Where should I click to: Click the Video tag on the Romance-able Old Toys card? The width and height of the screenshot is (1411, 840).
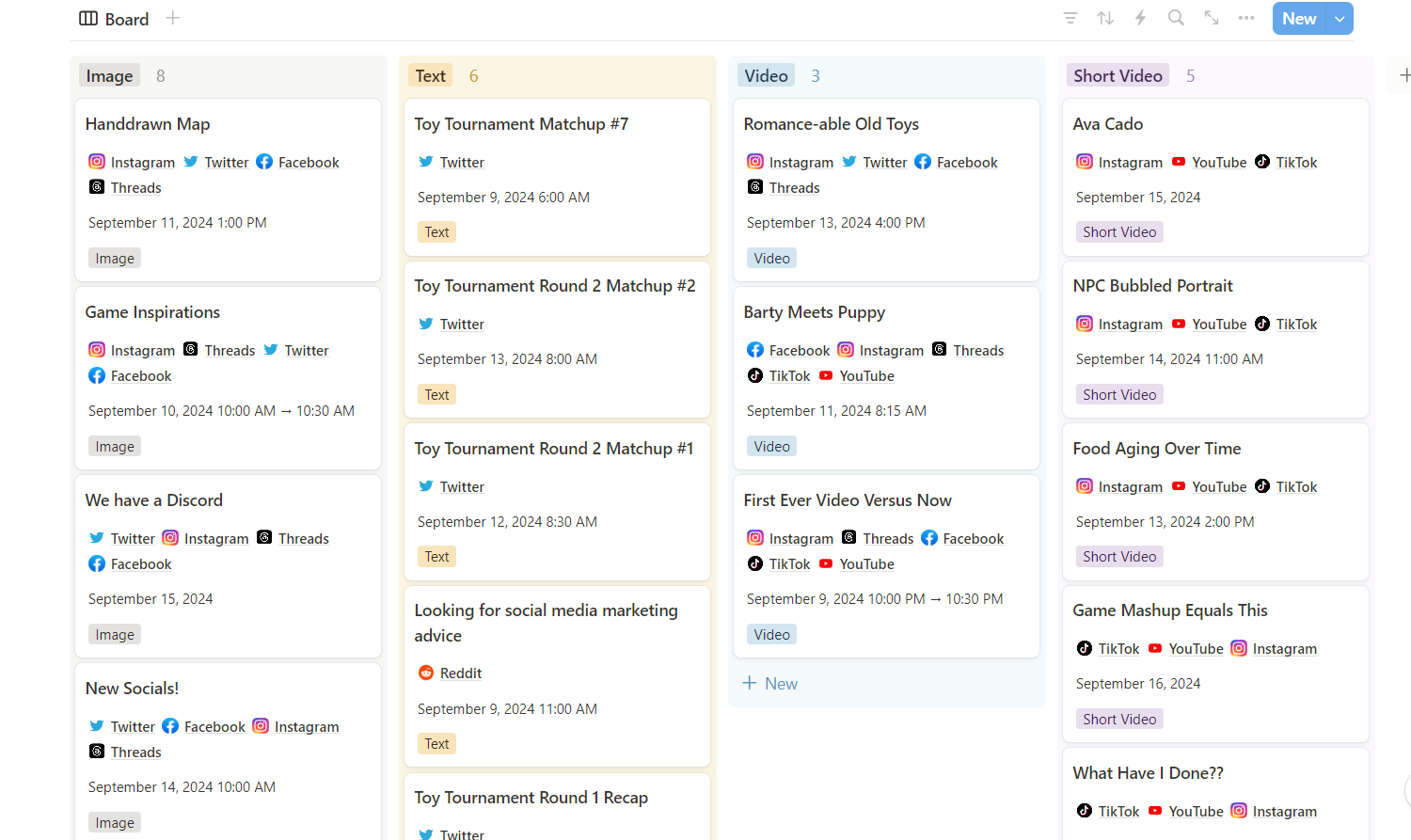pyautogui.click(x=771, y=258)
